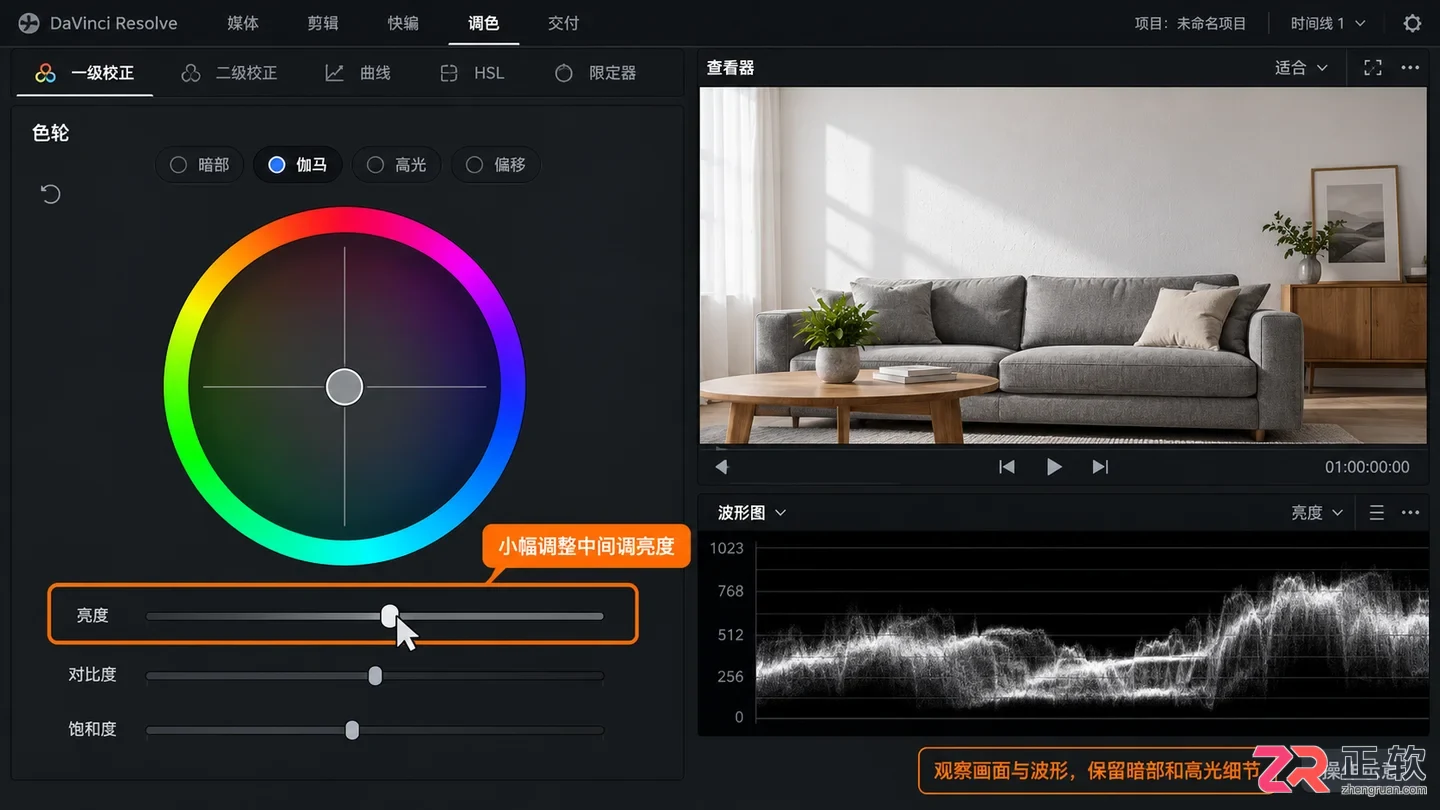Select the 一级校正 tab

tap(85, 73)
